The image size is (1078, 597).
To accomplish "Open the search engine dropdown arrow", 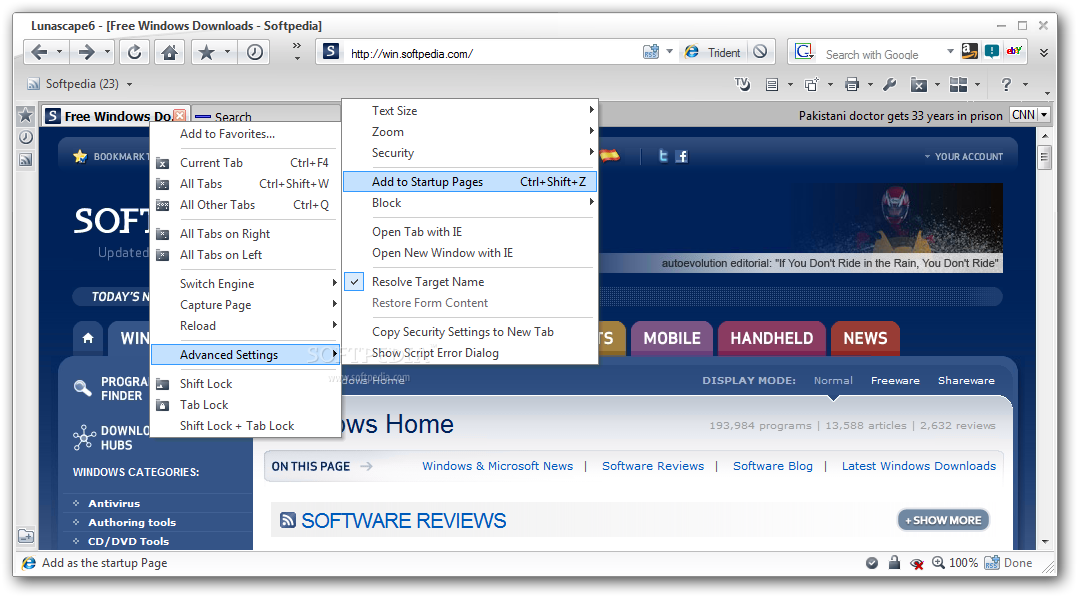I will coord(950,52).
